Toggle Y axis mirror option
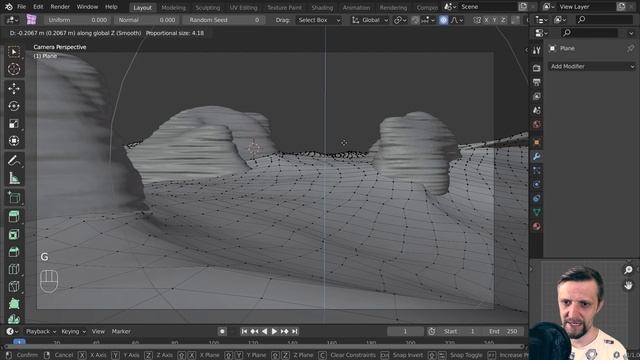The width and height of the screenshot is (640, 360). pyautogui.click(x=495, y=20)
